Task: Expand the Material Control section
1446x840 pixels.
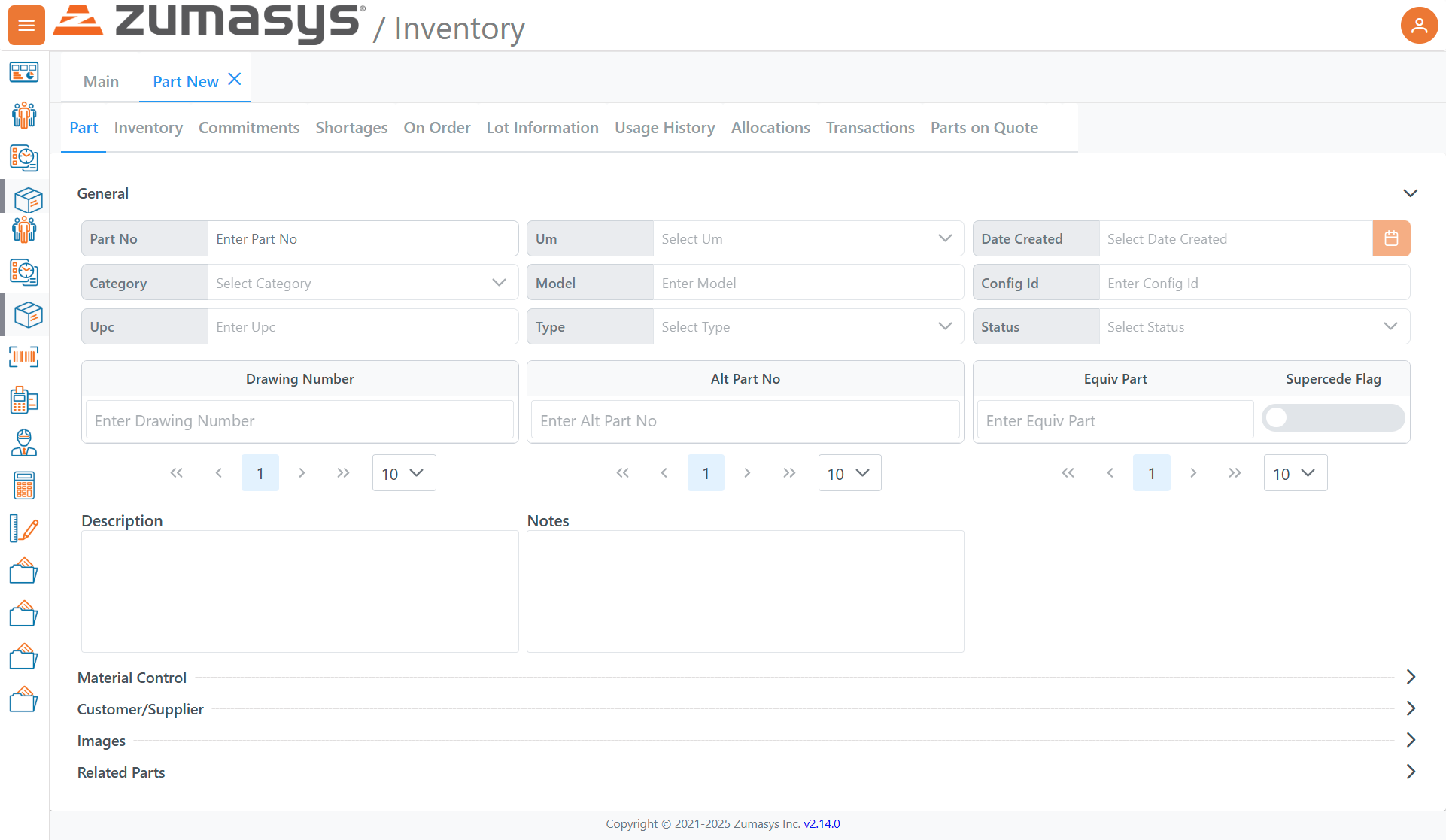Action: point(1411,677)
